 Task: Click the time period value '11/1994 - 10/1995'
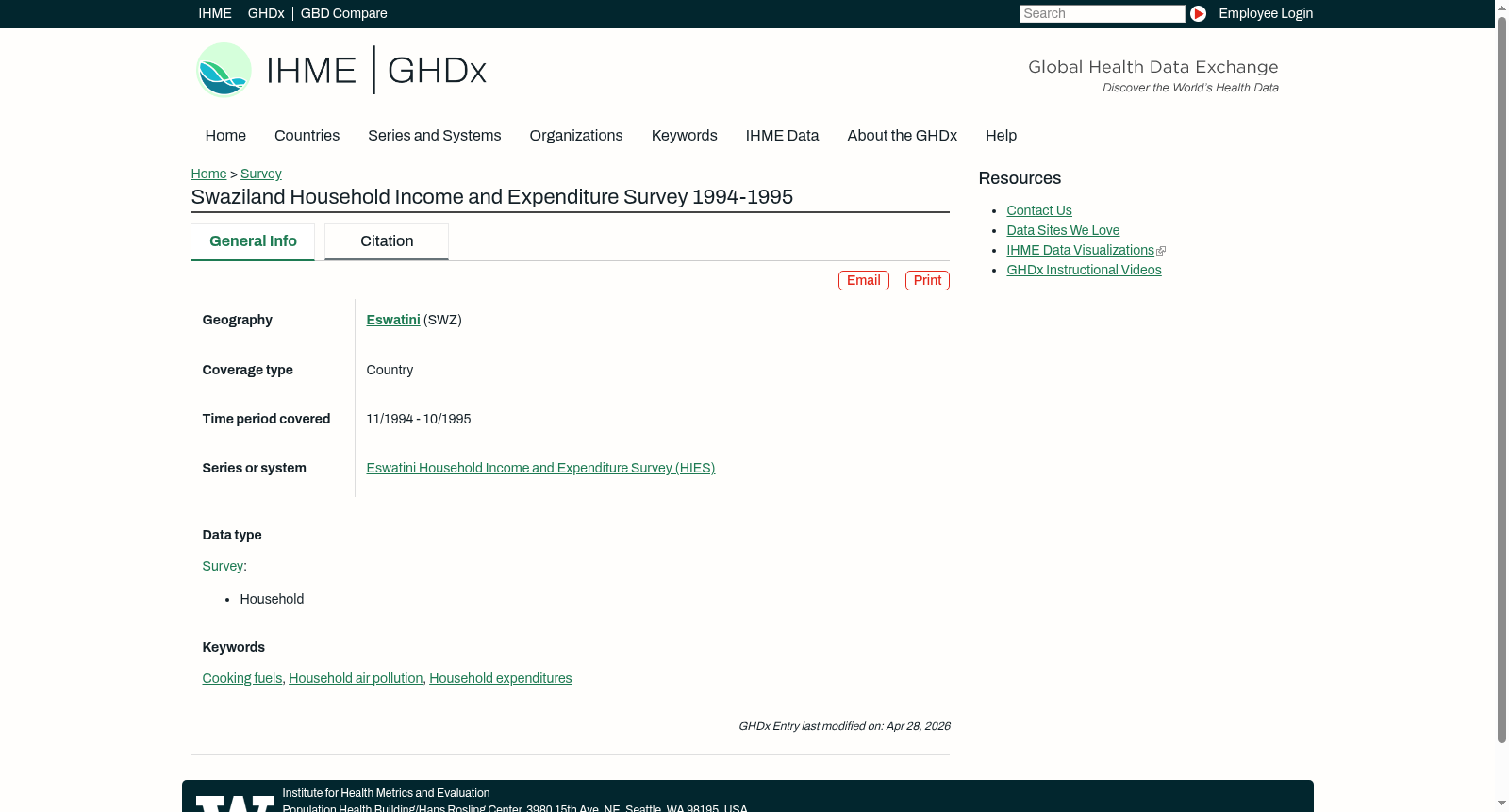(x=419, y=419)
